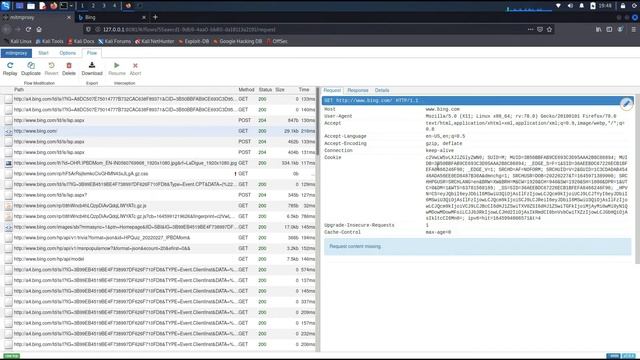Open the volume control in tray

pos(570,6)
